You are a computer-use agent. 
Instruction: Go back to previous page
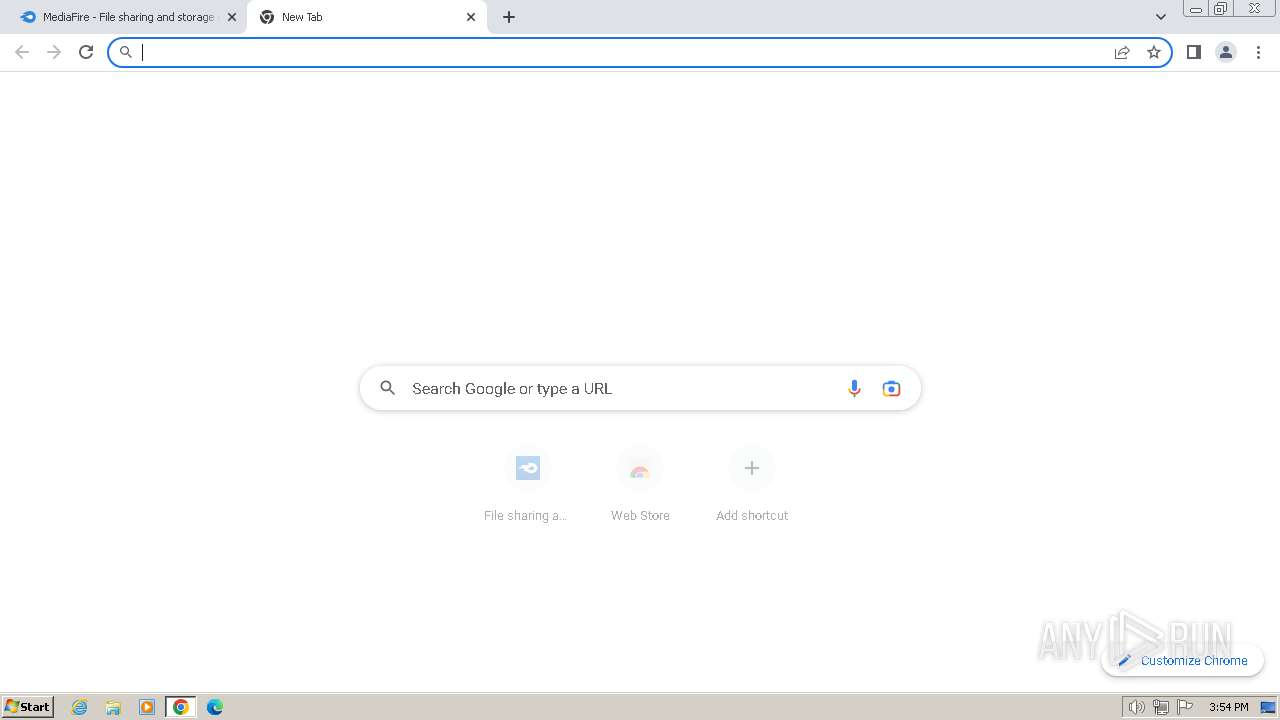tap(22, 52)
